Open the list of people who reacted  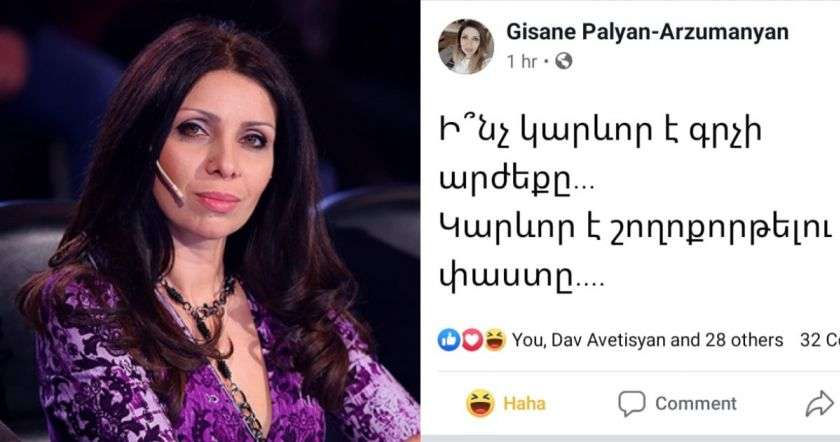point(647,340)
